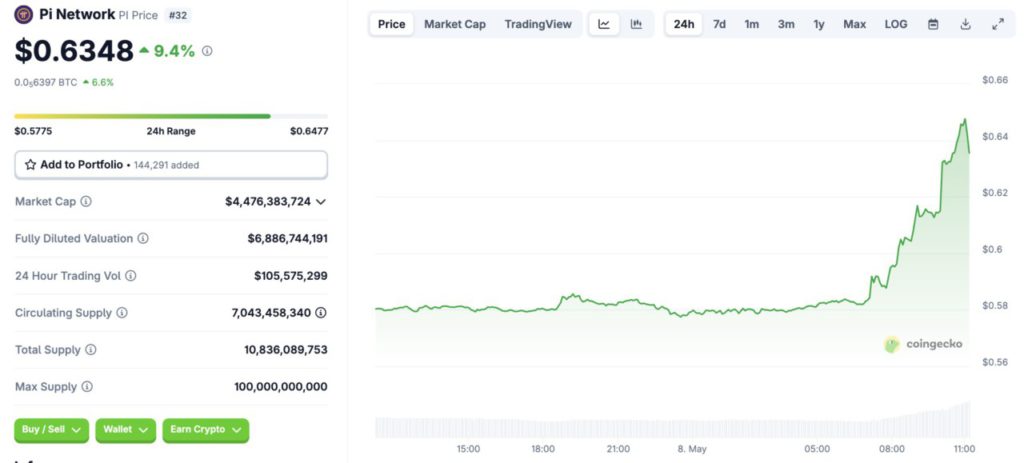Toggle LOG scale on chart
The width and height of the screenshot is (1024, 463).
pyautogui.click(x=896, y=24)
